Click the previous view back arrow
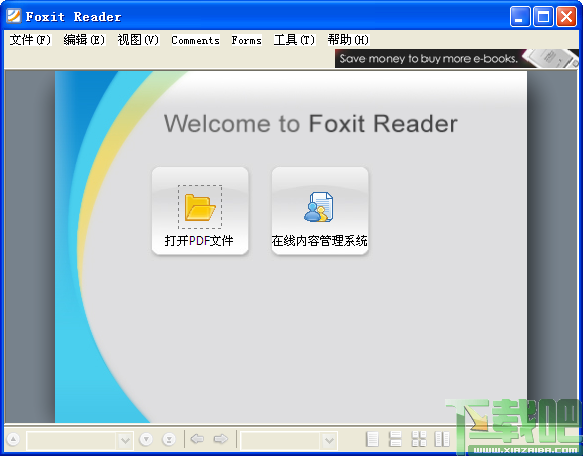 click(x=197, y=439)
